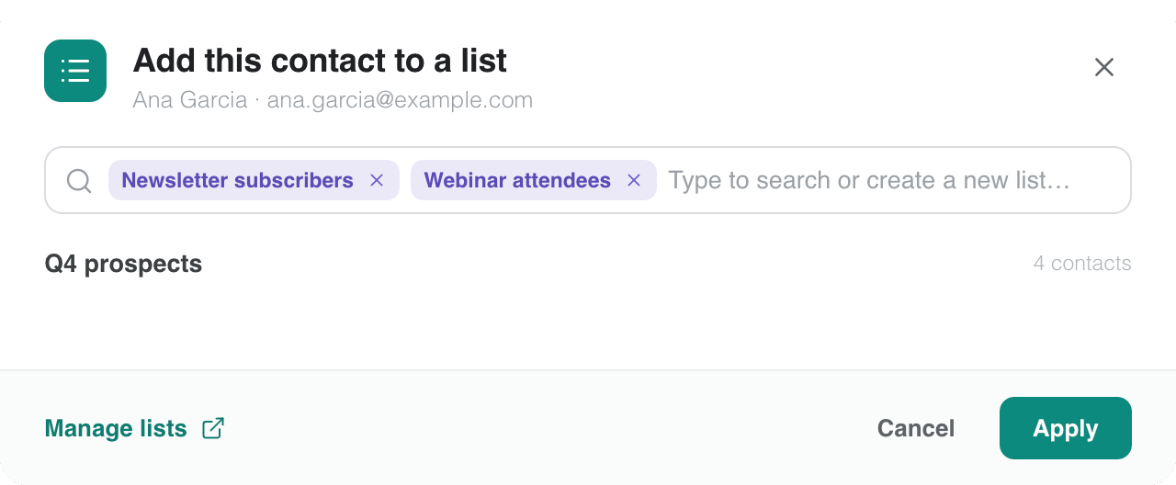Click the 4 contacts count

click(x=1082, y=264)
